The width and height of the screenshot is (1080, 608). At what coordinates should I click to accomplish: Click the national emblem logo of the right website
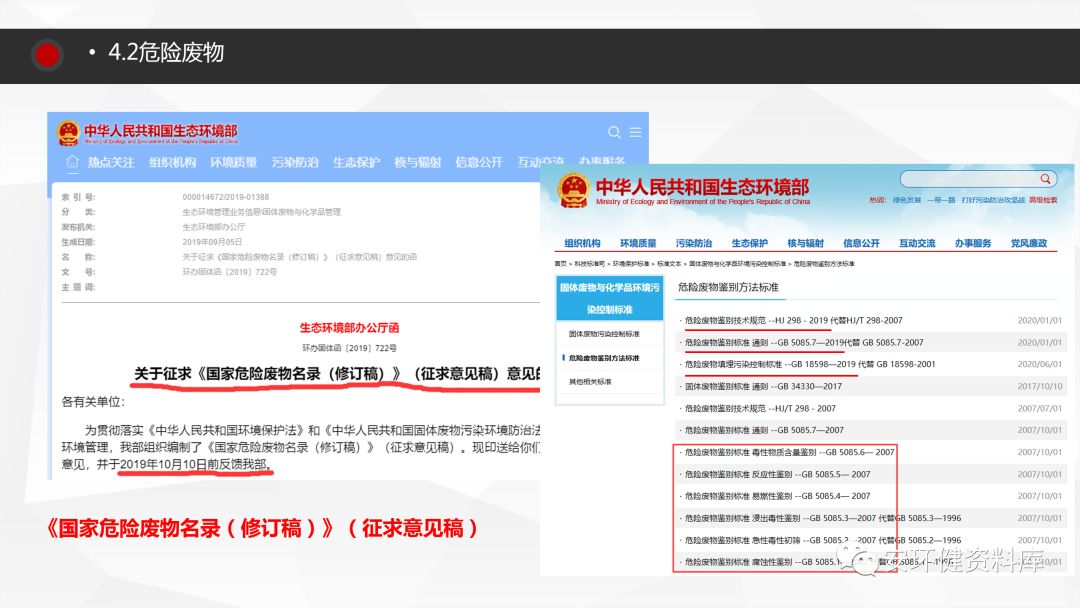[x=574, y=190]
